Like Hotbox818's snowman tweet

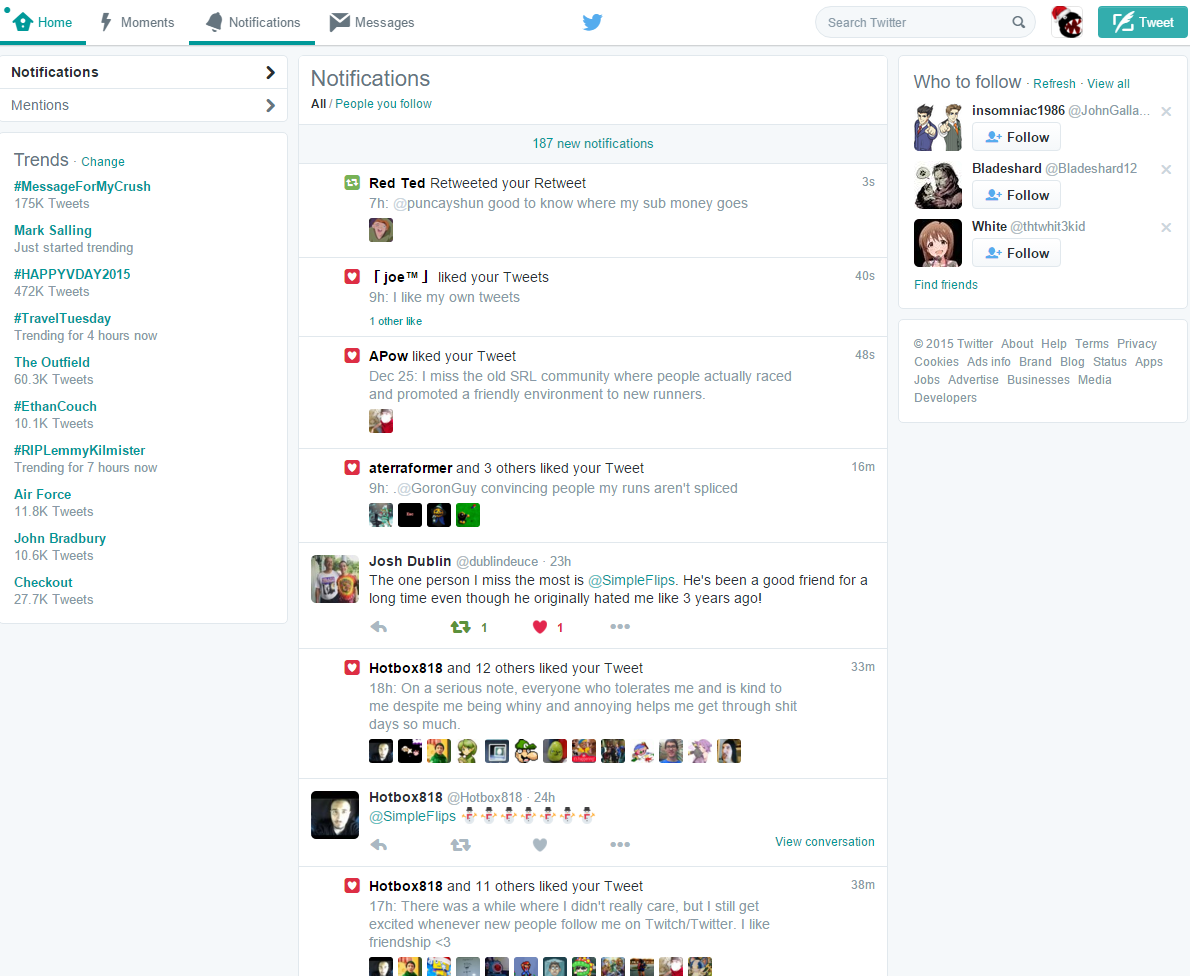[540, 845]
